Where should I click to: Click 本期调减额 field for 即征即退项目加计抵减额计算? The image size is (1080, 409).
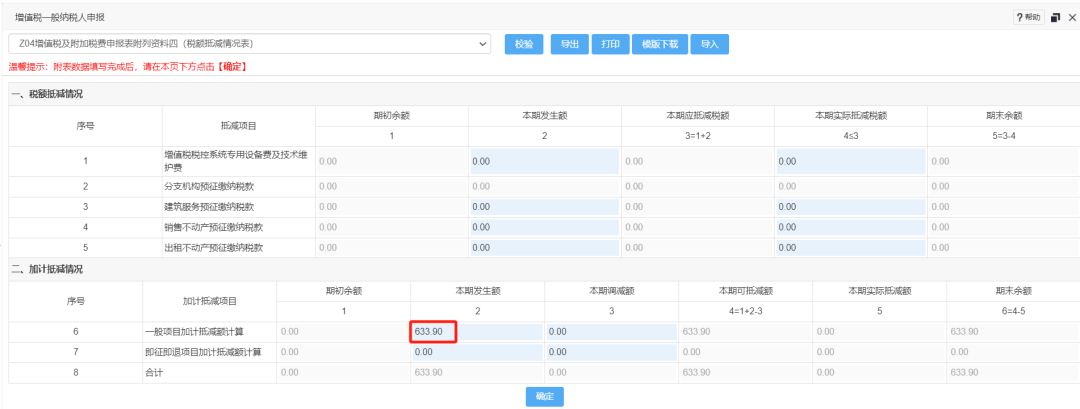pyautogui.click(x=610, y=352)
